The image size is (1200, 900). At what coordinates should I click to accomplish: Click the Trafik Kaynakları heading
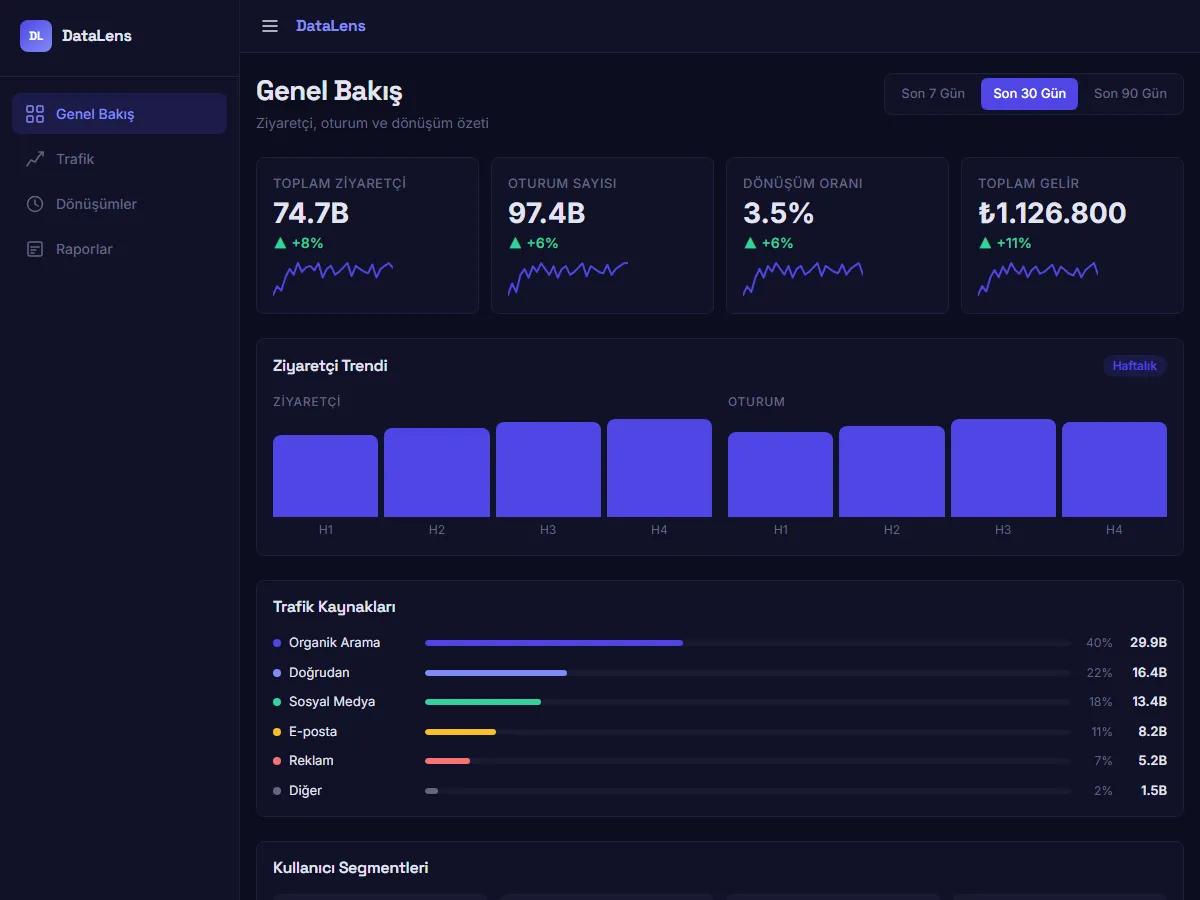335,607
